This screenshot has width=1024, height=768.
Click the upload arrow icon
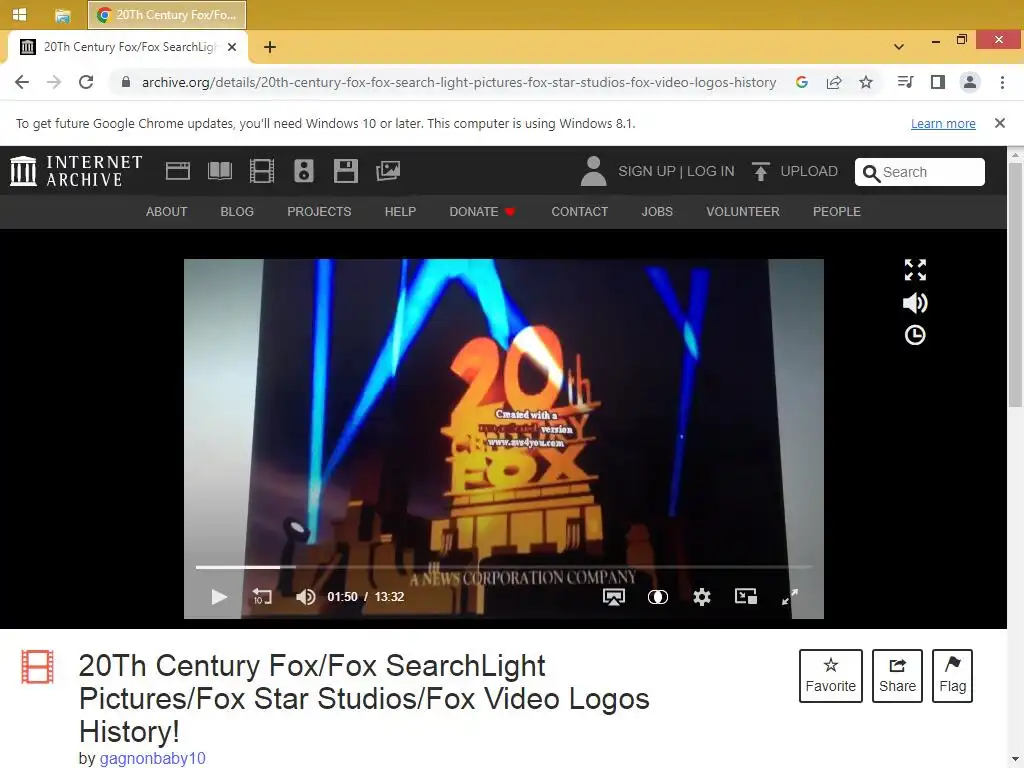tap(761, 171)
